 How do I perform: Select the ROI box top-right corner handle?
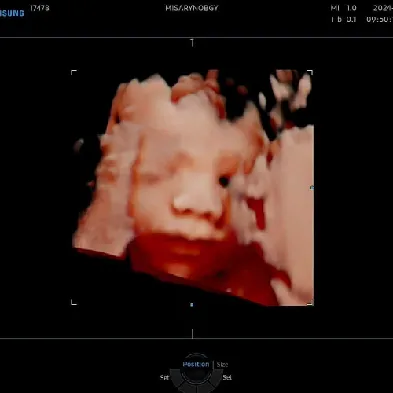point(310,72)
